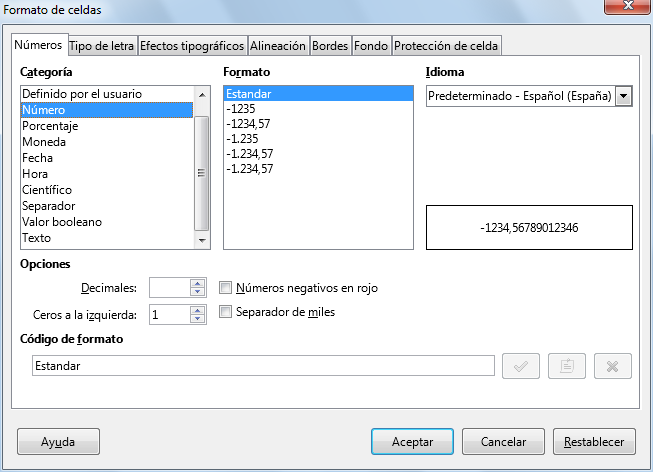The height and width of the screenshot is (472, 653).
Task: Choose the Texto category
Action: 107,238
